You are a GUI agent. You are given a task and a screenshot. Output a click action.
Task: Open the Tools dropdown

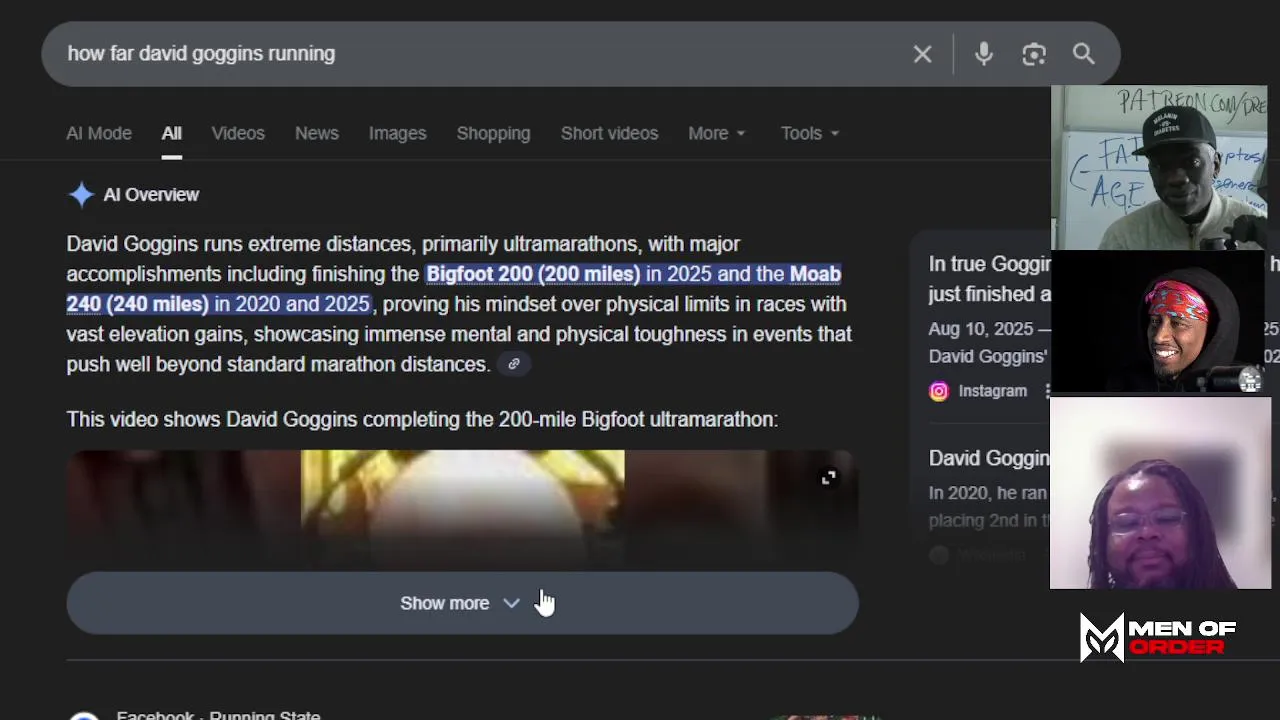coord(810,133)
